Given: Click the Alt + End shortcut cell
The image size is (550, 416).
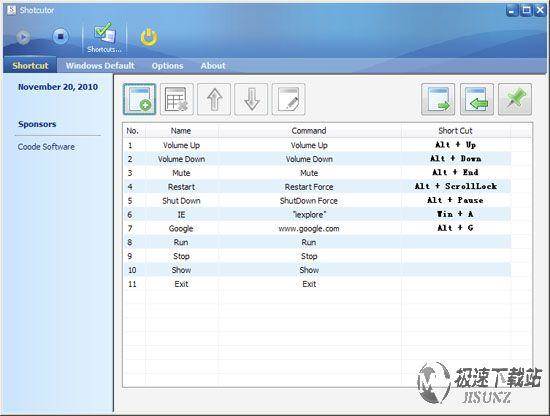Looking at the screenshot, I should pyautogui.click(x=455, y=172).
